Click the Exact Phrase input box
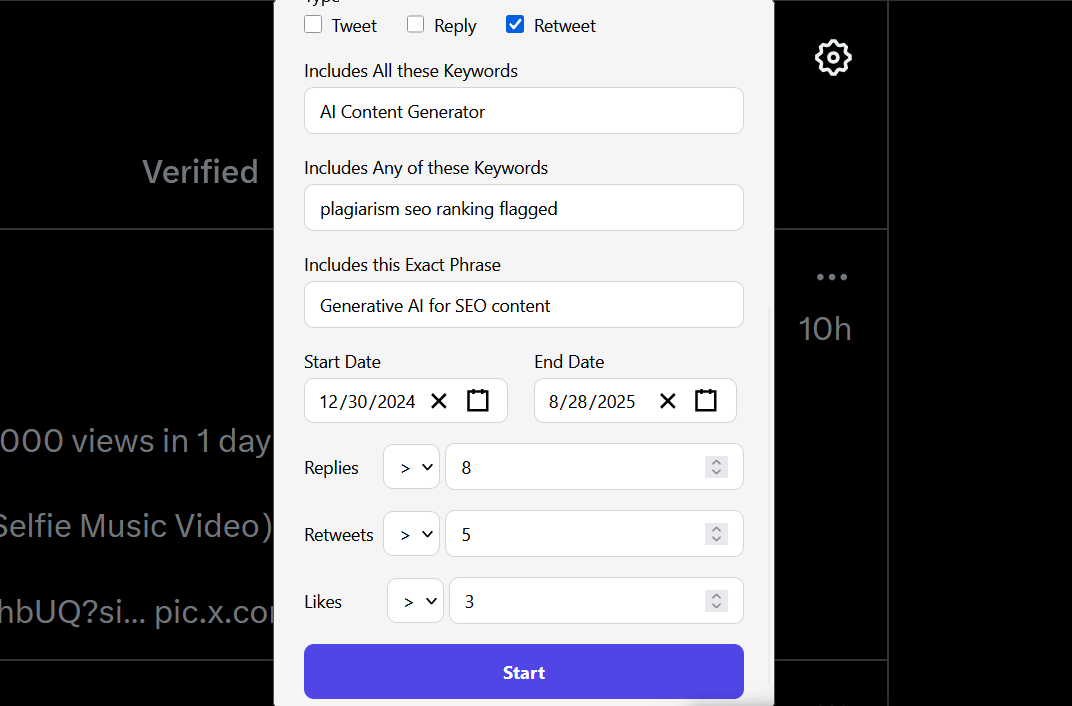 523,304
